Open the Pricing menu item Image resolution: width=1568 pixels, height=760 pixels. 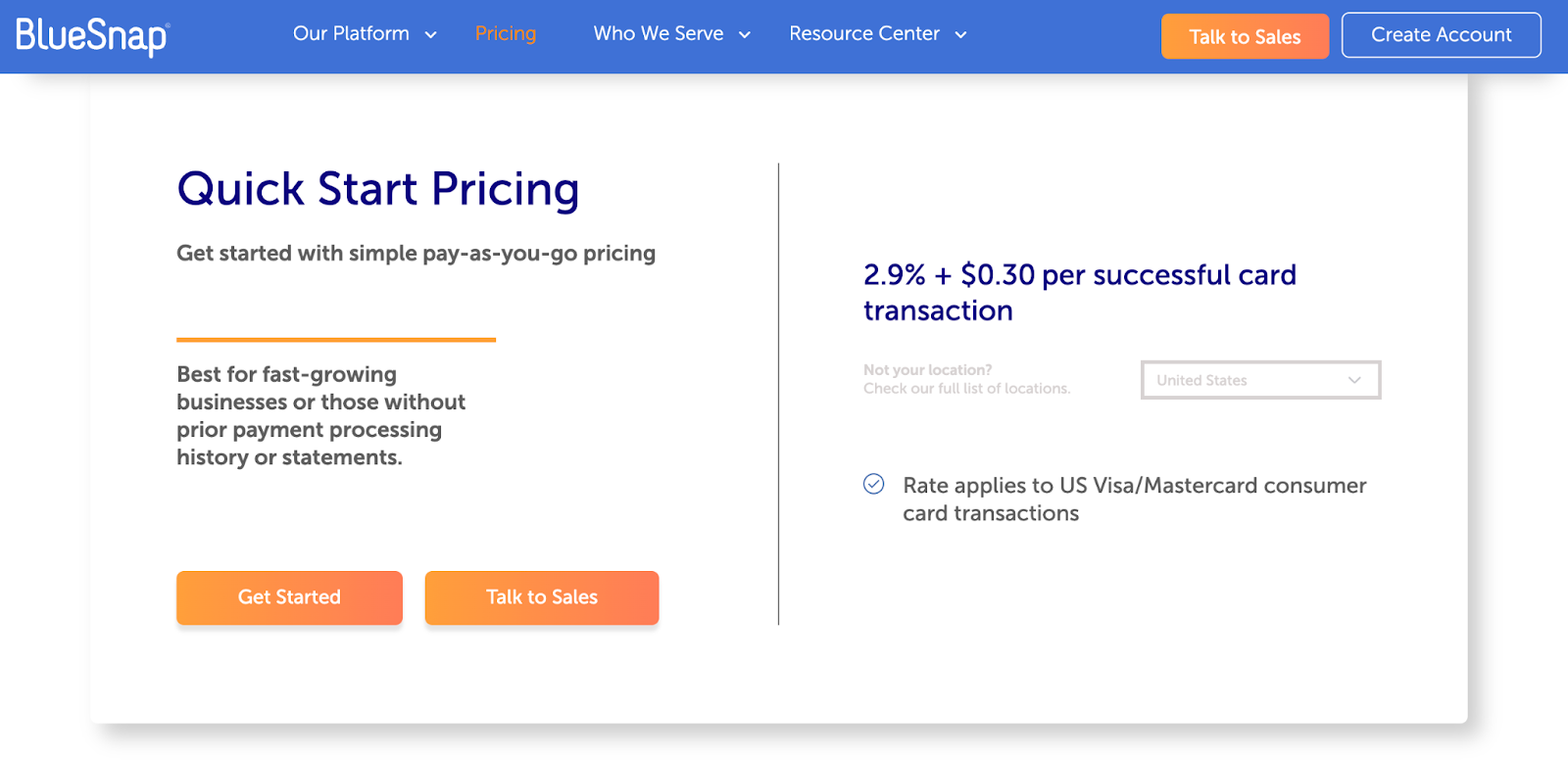[506, 33]
